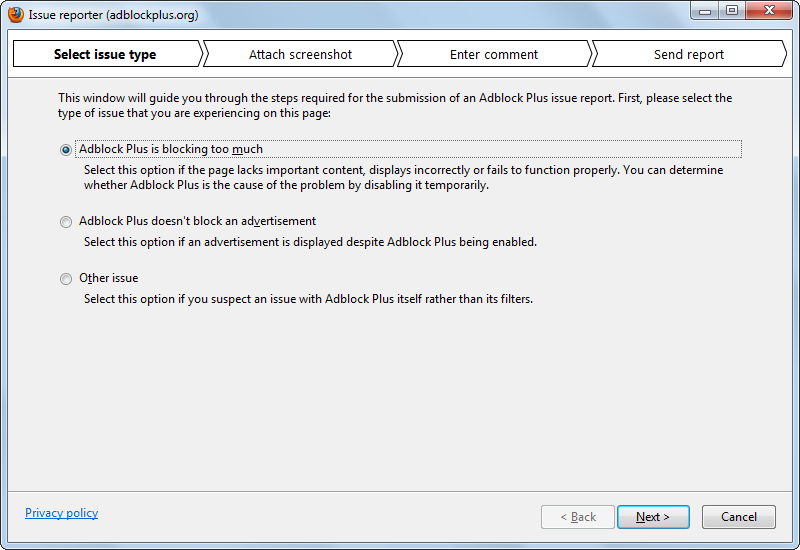Pick the 'Other issue' radio option
Screen dimensions: 800x550
point(66,279)
